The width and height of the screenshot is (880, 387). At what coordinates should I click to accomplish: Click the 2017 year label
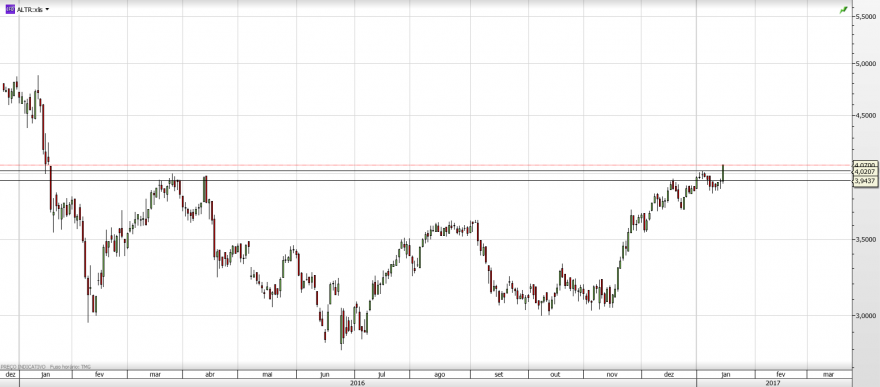click(773, 383)
